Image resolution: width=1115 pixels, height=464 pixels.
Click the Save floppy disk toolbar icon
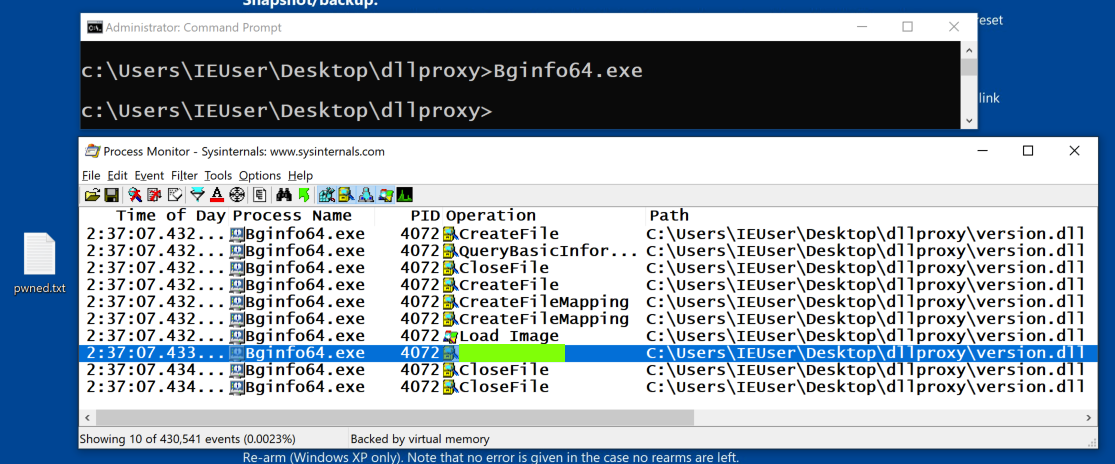(112, 195)
